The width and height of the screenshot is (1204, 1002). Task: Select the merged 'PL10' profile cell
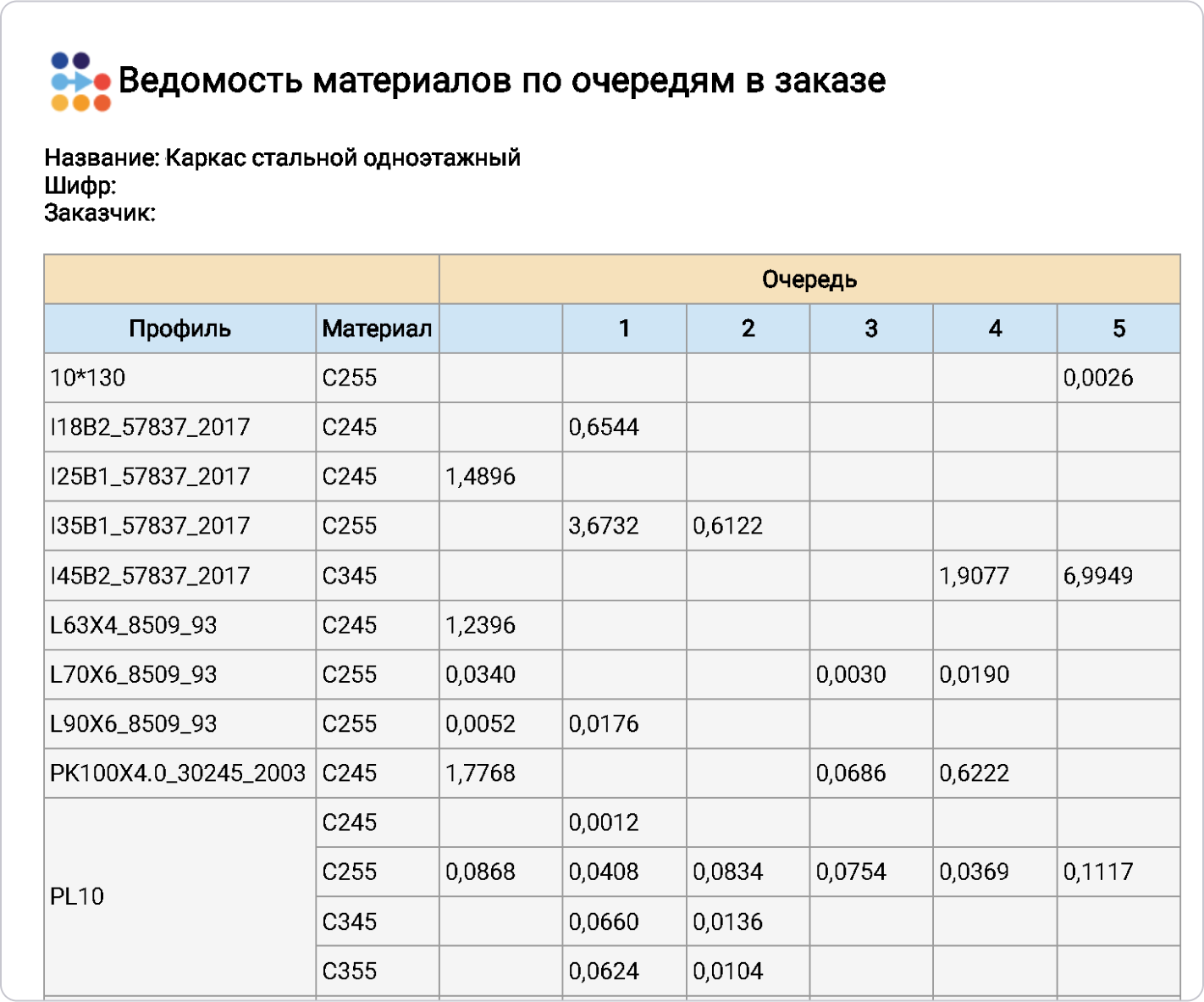180,896
